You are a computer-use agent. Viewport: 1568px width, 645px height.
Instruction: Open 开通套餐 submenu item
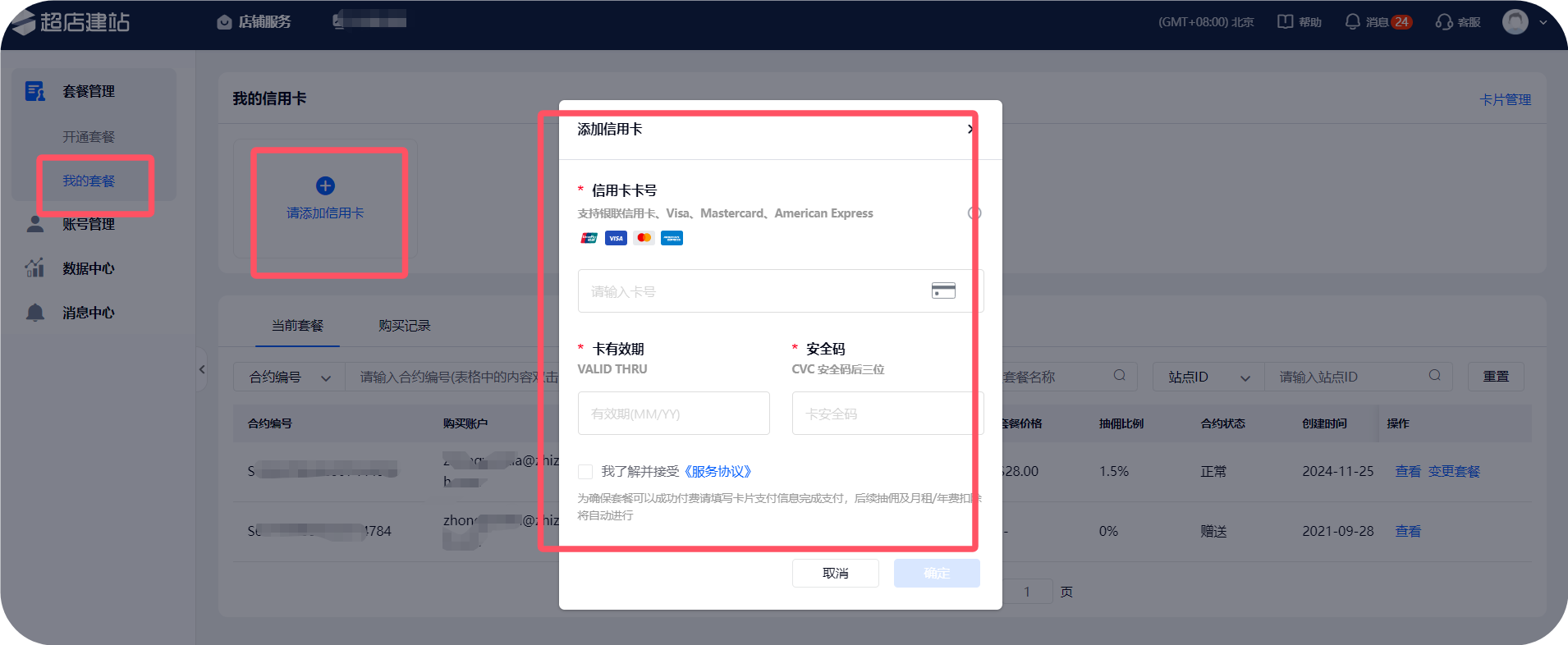click(89, 137)
